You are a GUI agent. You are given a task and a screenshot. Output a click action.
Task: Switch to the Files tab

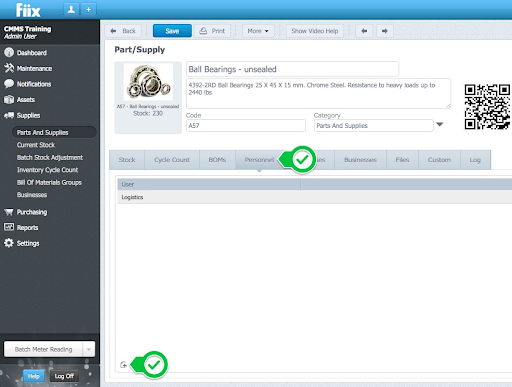[x=402, y=160]
